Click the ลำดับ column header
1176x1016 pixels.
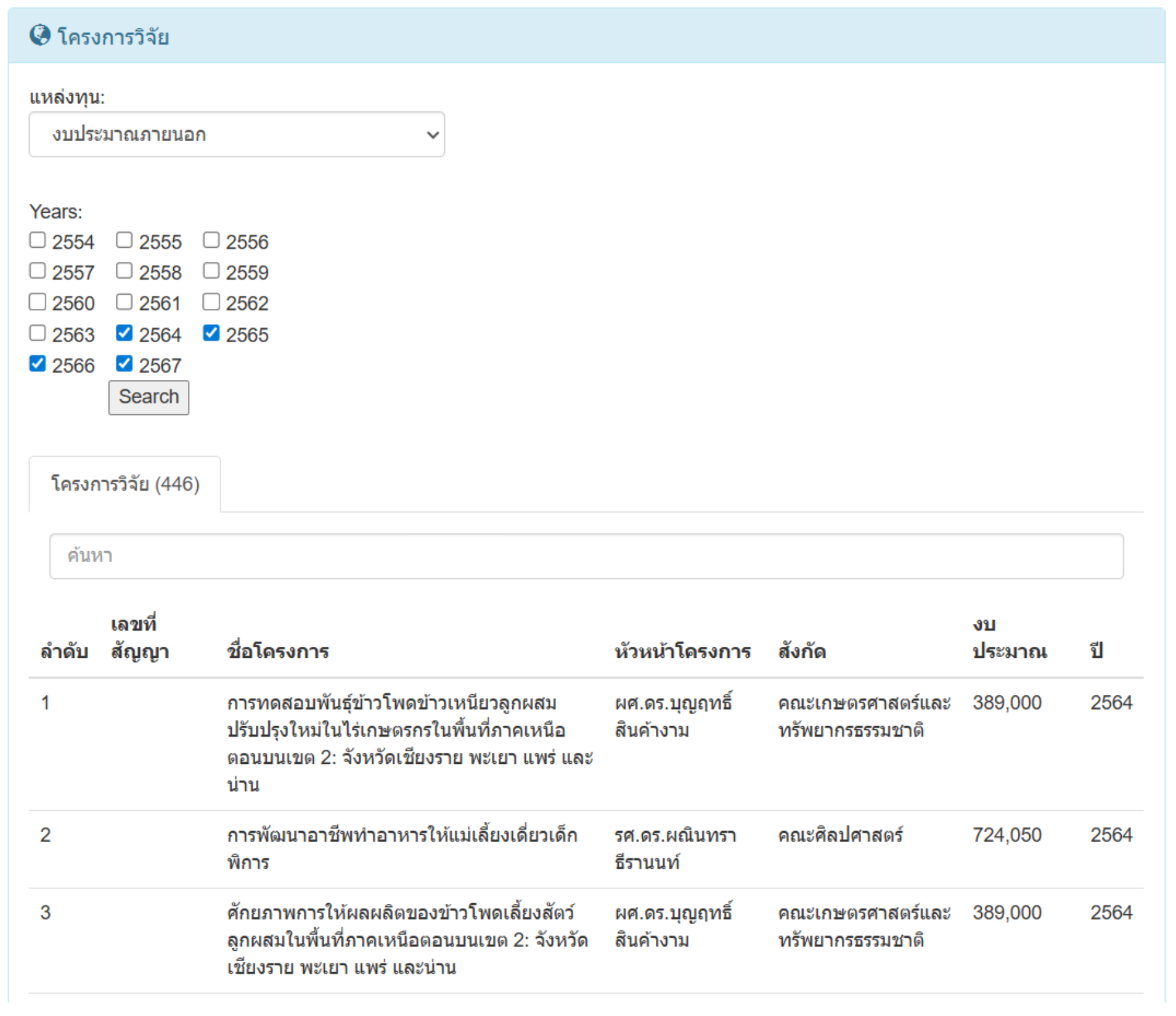[64, 652]
